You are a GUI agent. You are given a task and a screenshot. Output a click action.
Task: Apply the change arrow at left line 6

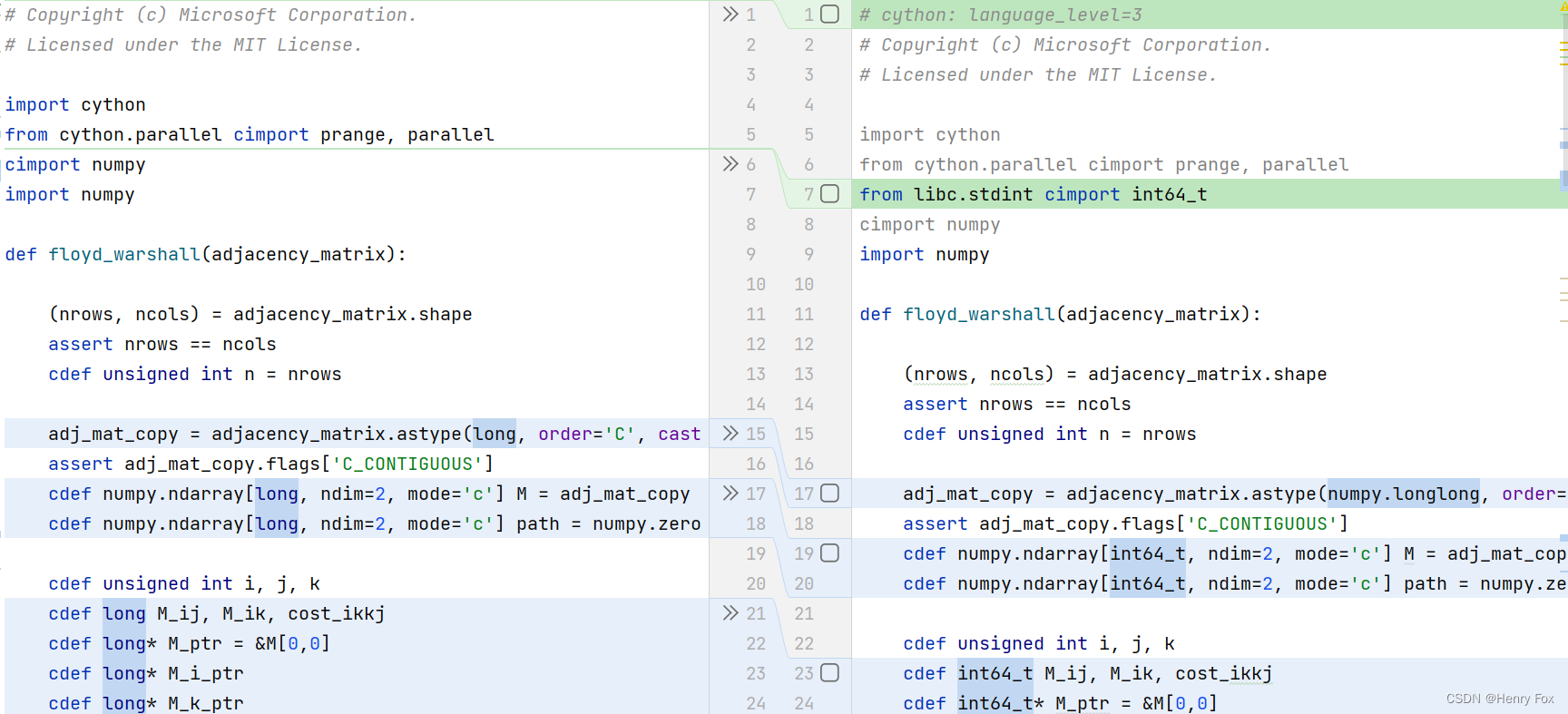pyautogui.click(x=730, y=163)
